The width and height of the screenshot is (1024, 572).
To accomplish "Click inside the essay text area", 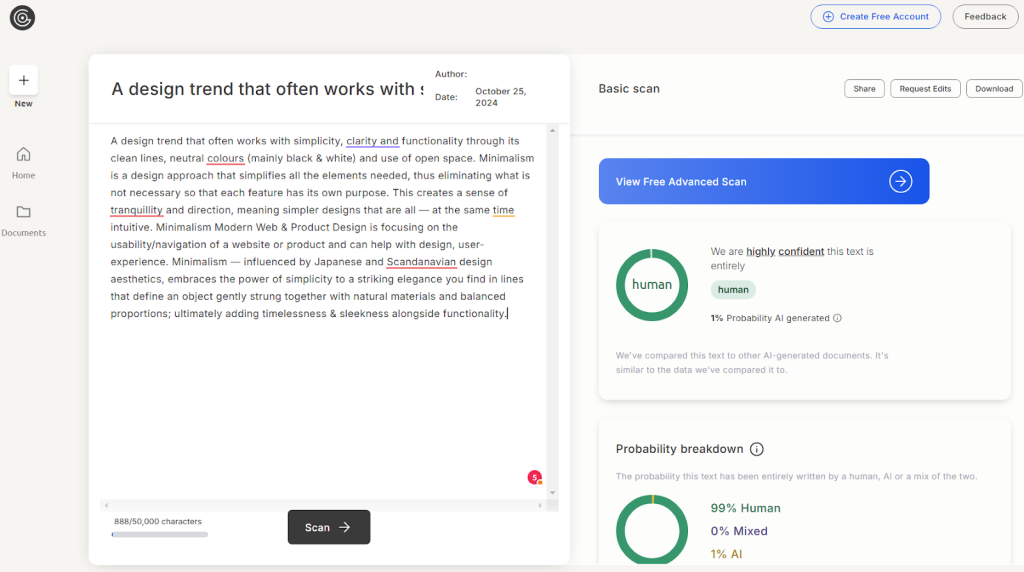I will tap(323, 313).
